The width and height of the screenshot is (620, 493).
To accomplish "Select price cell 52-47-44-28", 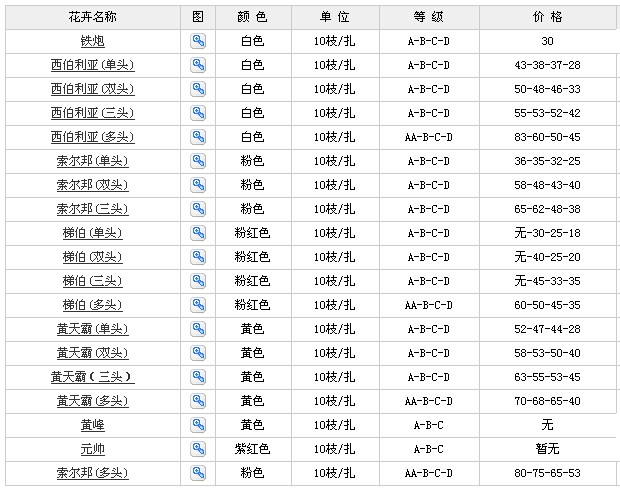I will click(x=547, y=329).
